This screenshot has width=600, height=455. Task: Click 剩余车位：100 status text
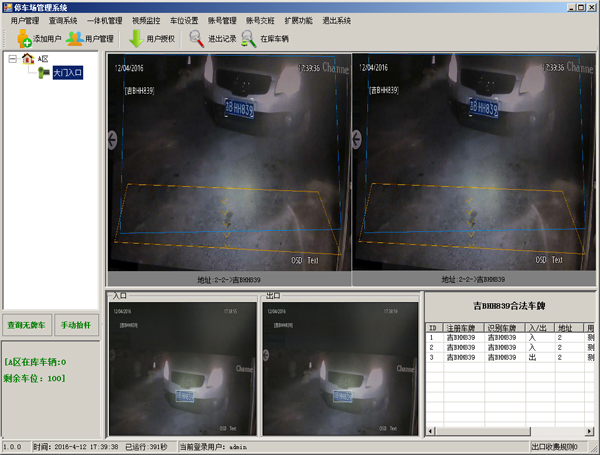click(34, 378)
